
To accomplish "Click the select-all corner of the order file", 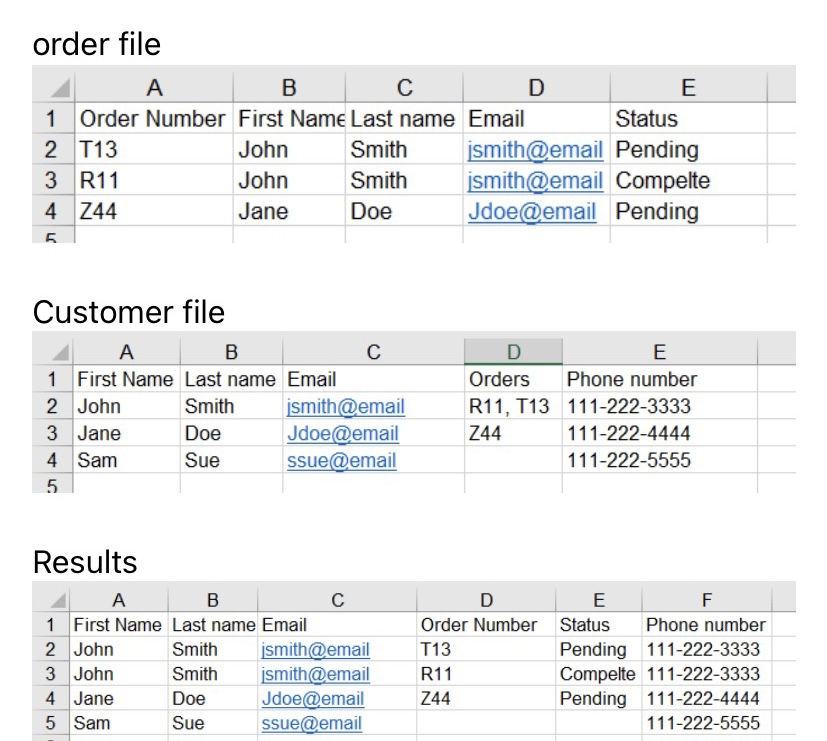I will [x=53, y=87].
